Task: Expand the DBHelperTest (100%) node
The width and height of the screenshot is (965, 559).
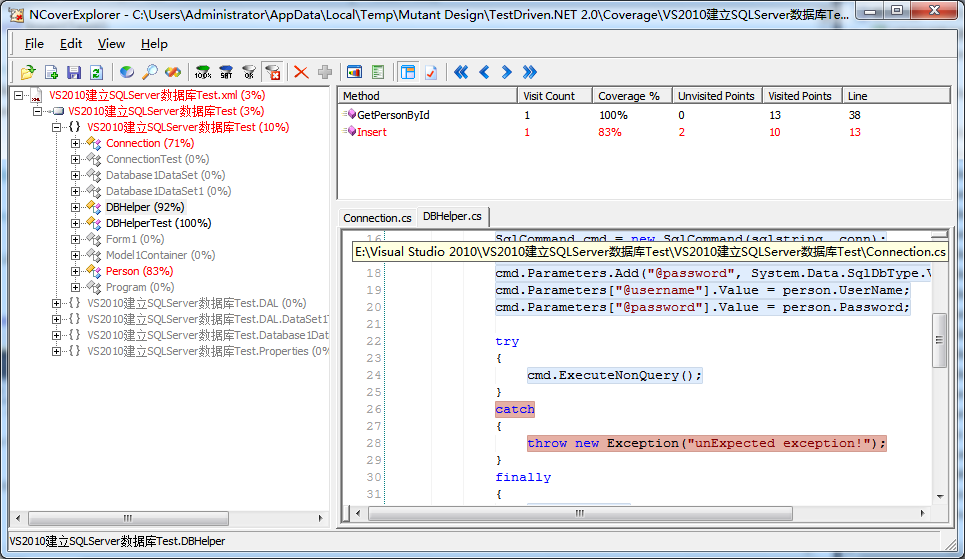Action: click(76, 223)
